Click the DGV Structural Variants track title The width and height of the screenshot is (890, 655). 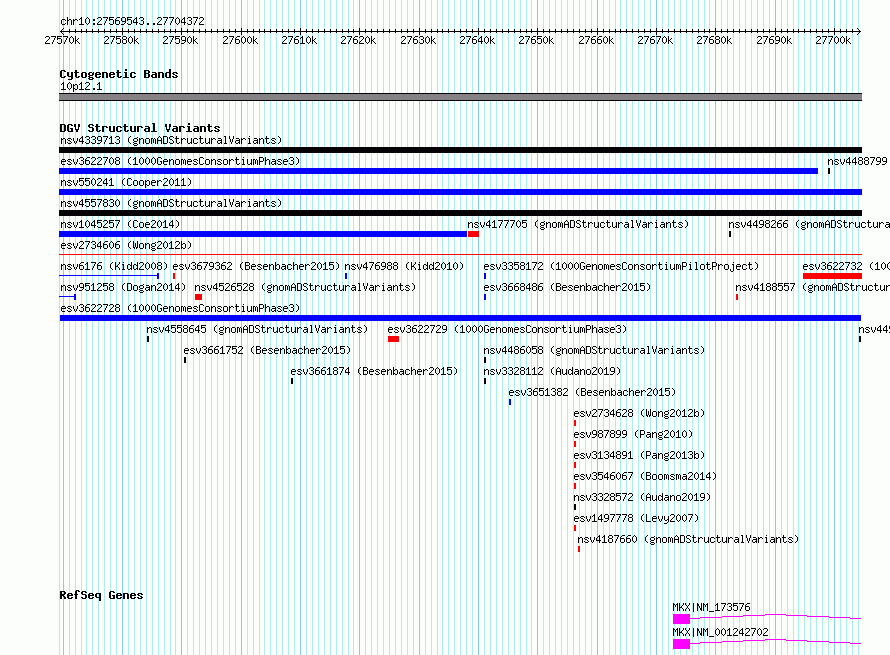(140, 128)
